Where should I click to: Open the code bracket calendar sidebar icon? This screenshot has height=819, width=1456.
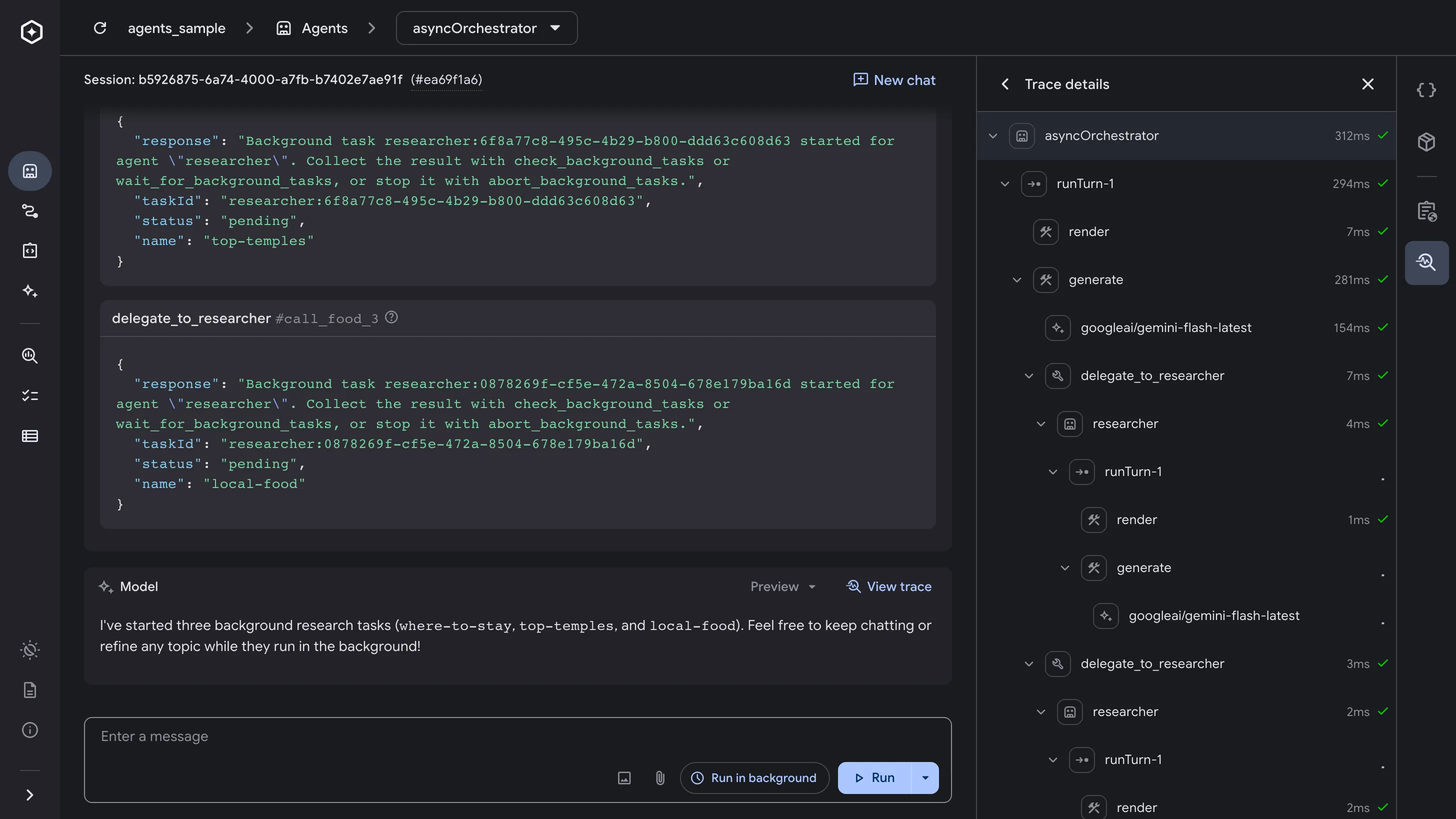tap(30, 250)
